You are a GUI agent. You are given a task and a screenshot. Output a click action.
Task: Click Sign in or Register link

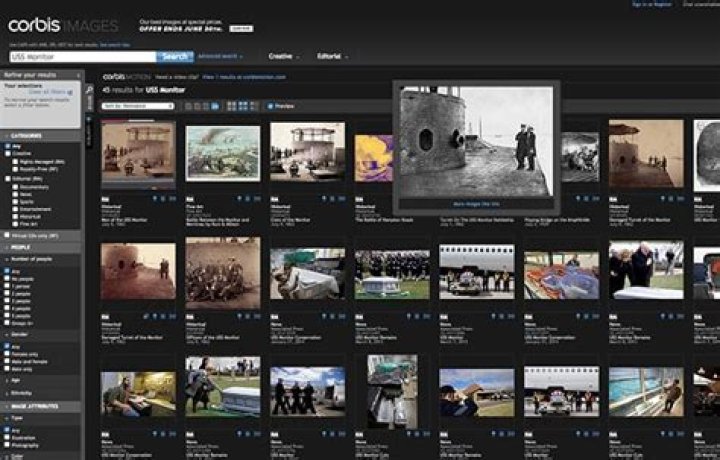click(x=652, y=4)
